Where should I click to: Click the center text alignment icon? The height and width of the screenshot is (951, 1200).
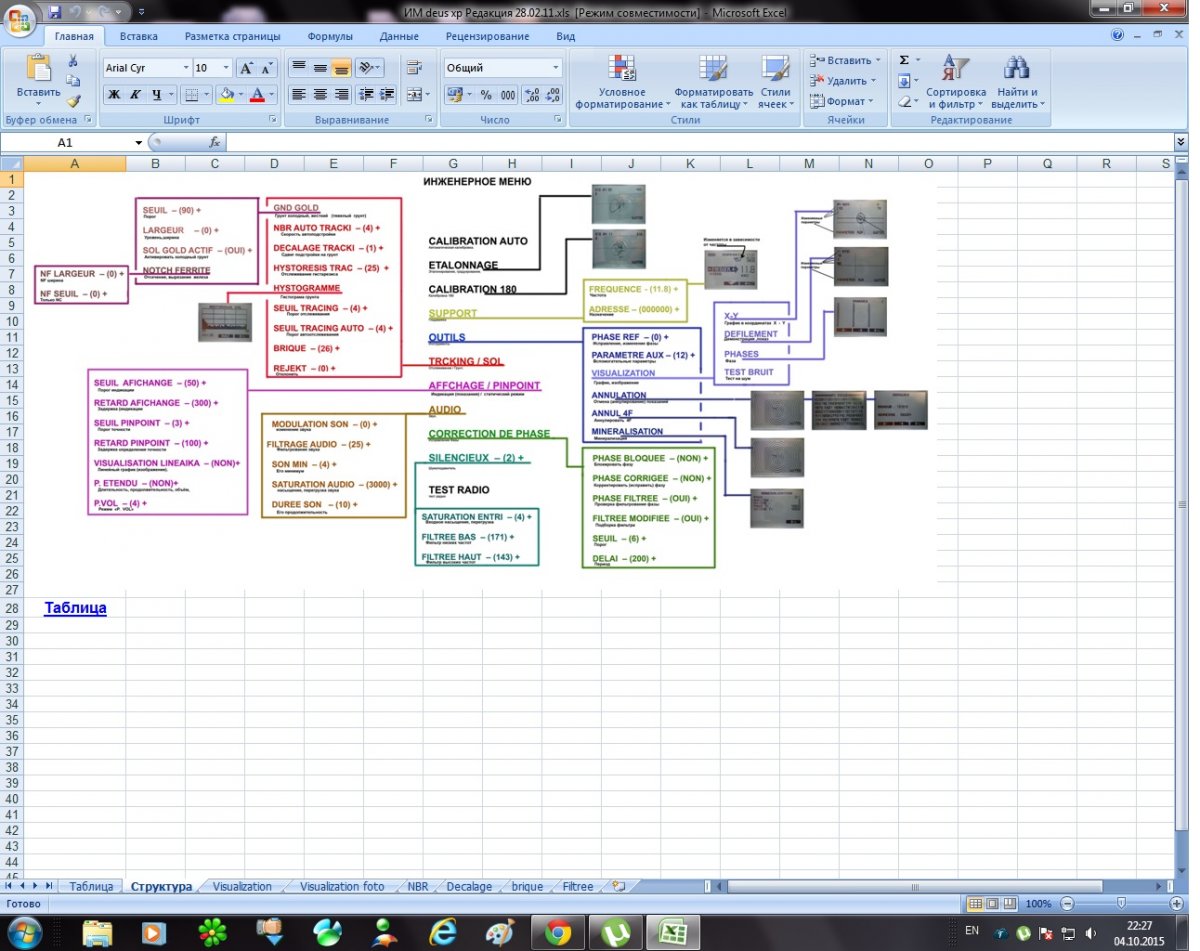click(320, 95)
